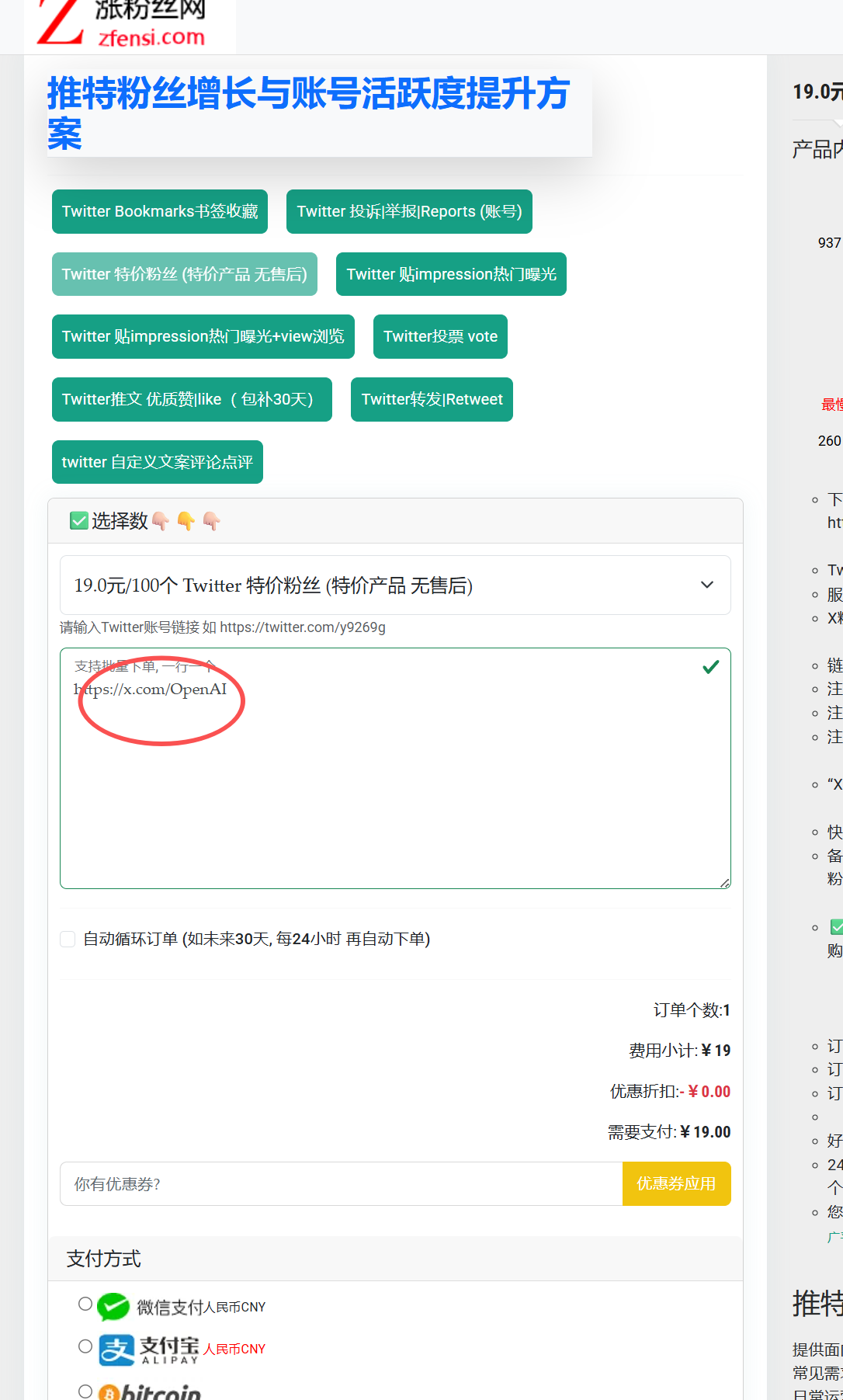Open the 19.0元/100个 product dropdown
This screenshot has height=1400, width=843.
click(394, 585)
